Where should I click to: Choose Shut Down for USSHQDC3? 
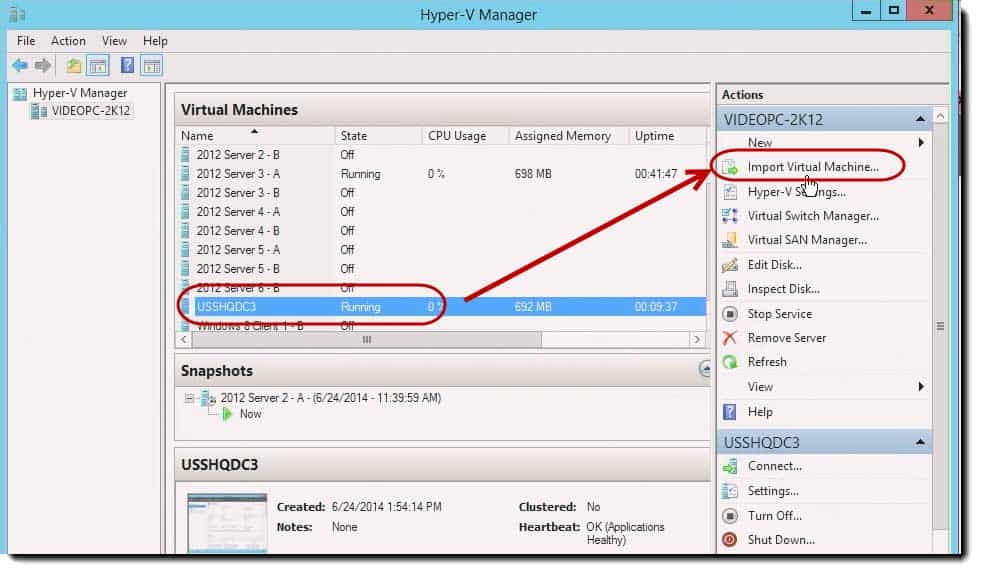(781, 540)
